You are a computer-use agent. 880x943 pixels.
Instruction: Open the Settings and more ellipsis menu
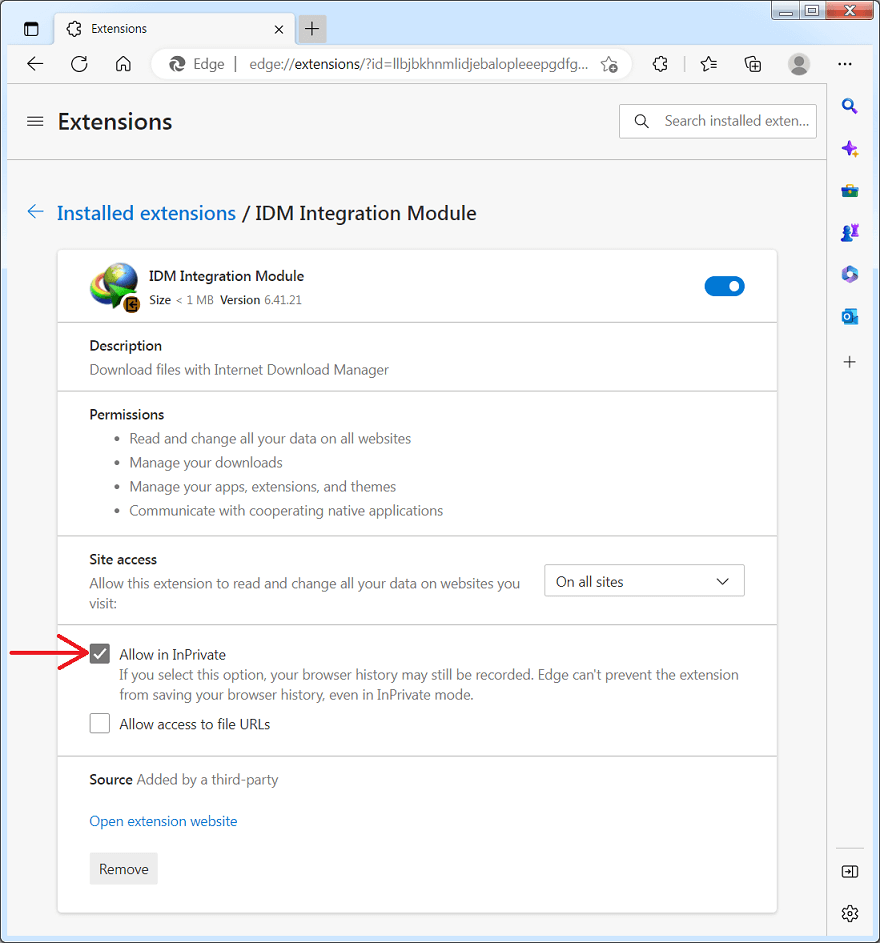(x=845, y=63)
